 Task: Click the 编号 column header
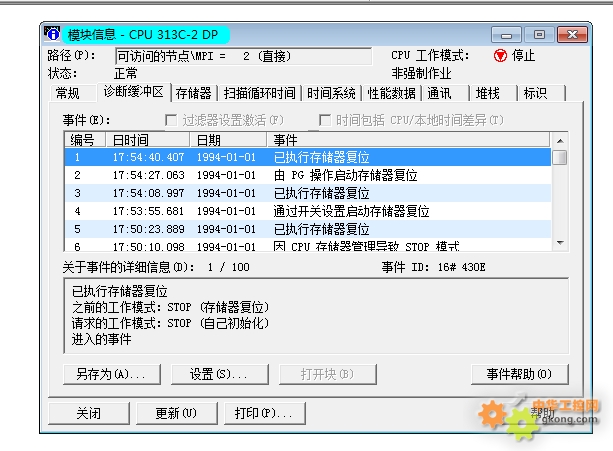click(x=85, y=140)
